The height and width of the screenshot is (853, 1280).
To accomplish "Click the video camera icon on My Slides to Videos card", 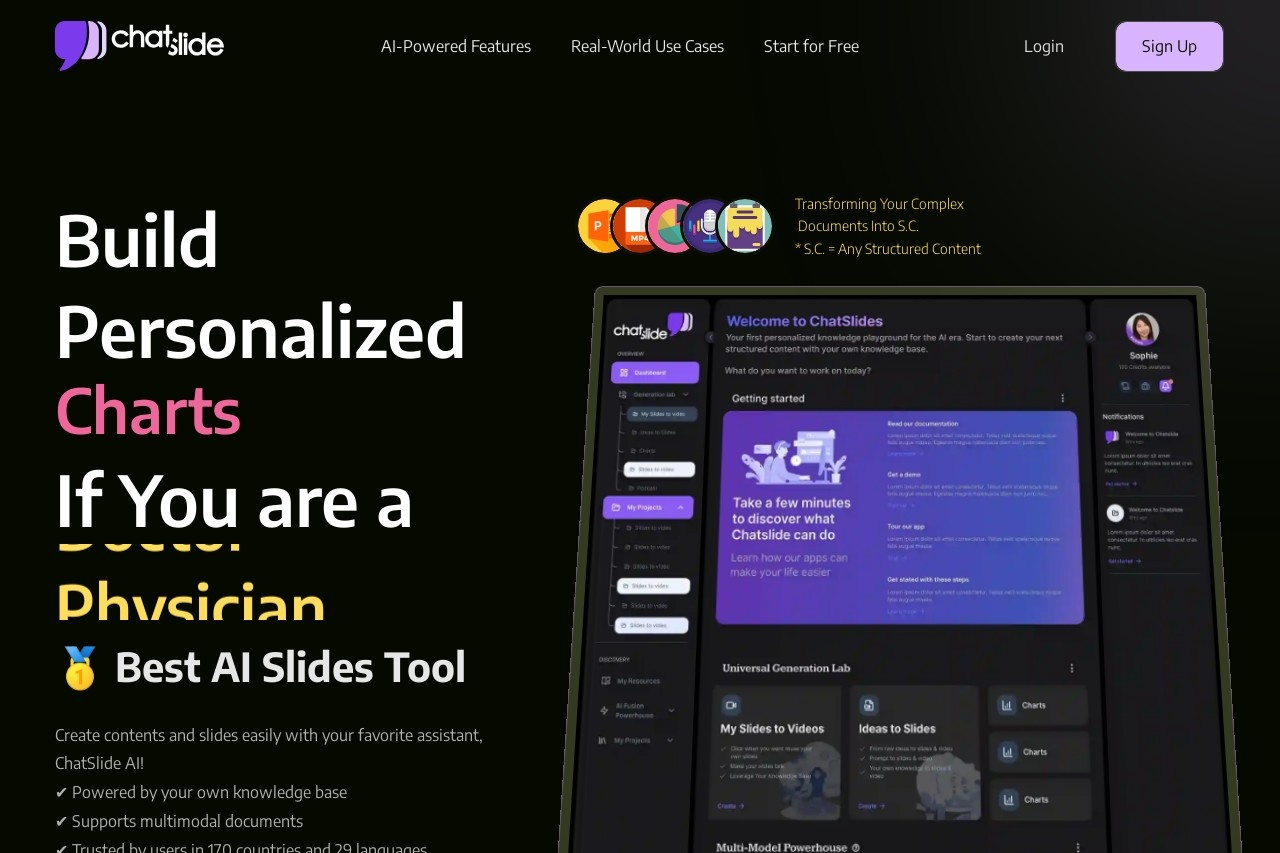I will (x=731, y=704).
